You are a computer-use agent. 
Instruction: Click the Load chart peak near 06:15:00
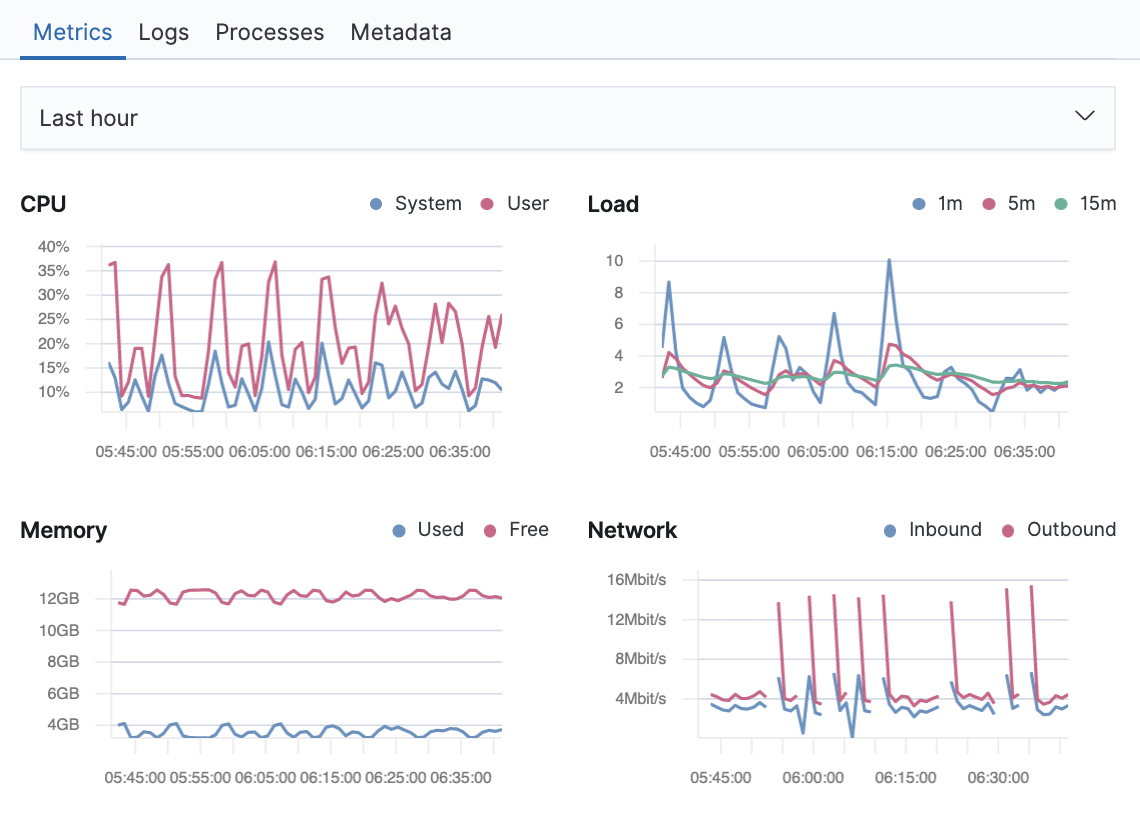coord(890,262)
